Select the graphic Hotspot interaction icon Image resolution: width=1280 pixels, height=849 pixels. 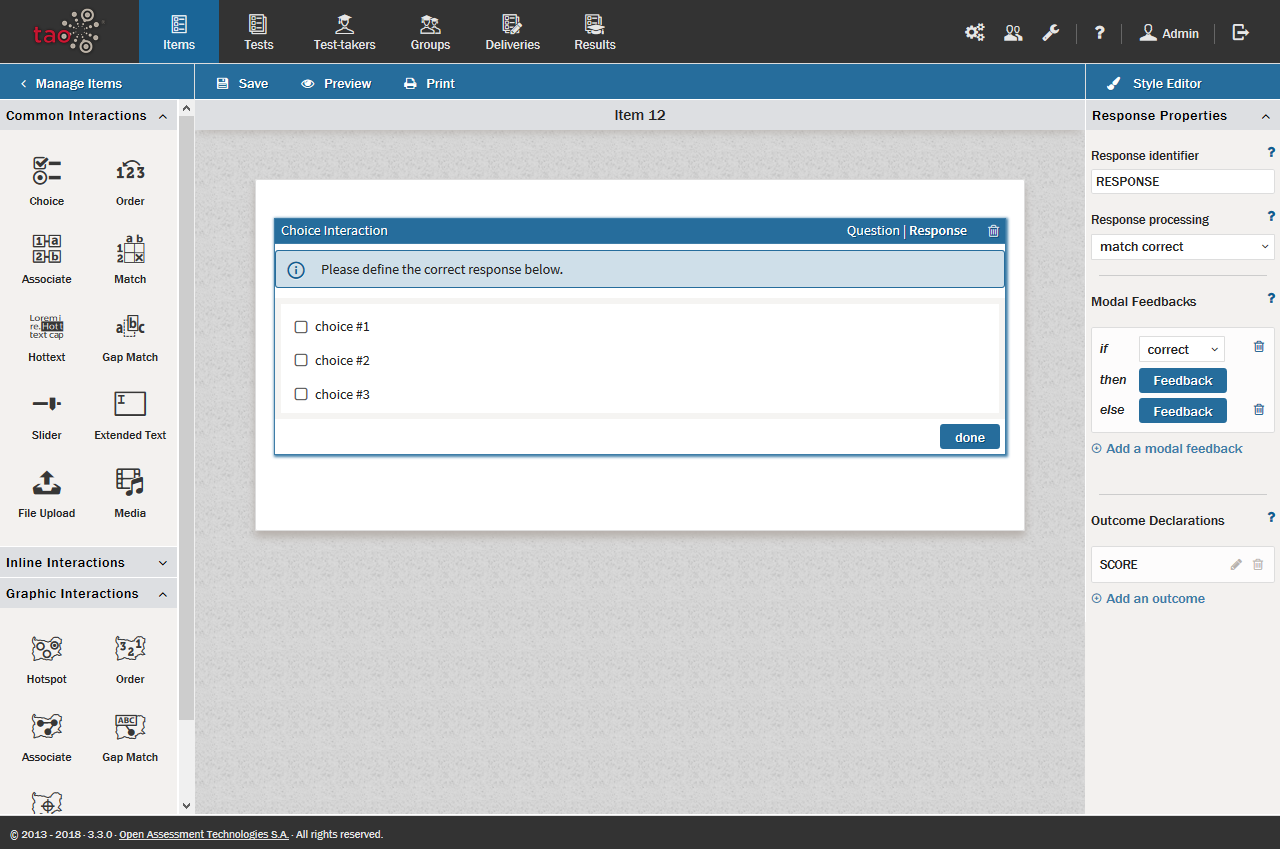(46, 649)
